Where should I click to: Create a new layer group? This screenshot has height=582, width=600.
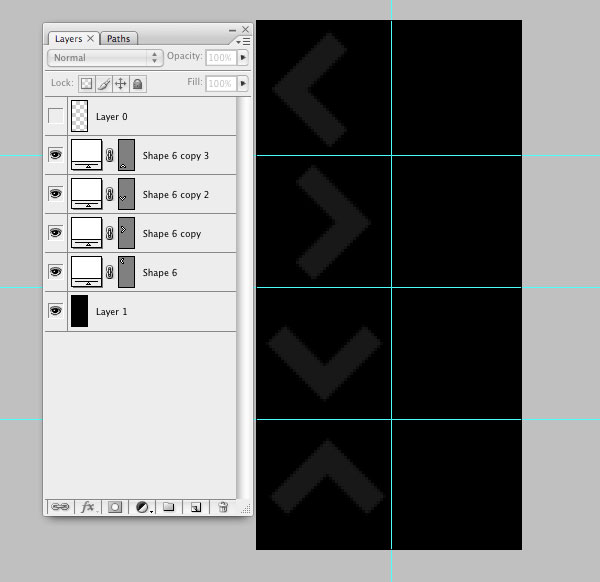[x=168, y=507]
